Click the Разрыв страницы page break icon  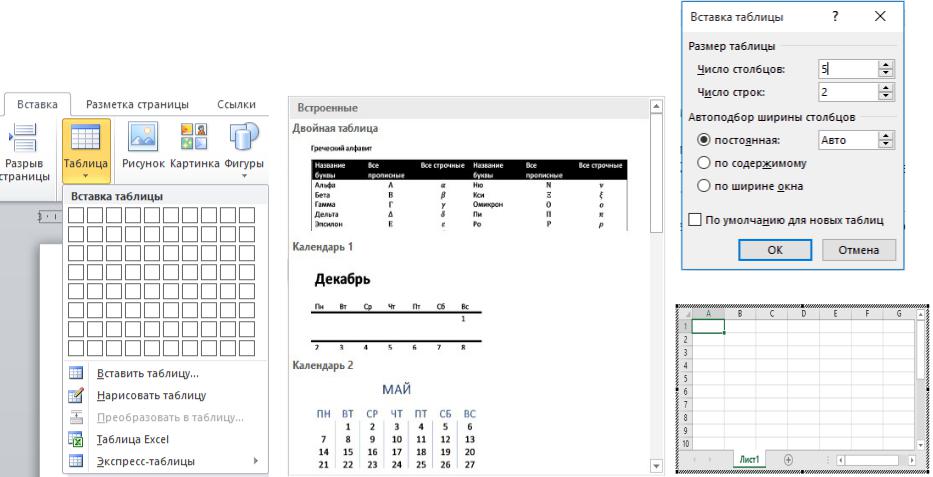[x=24, y=138]
